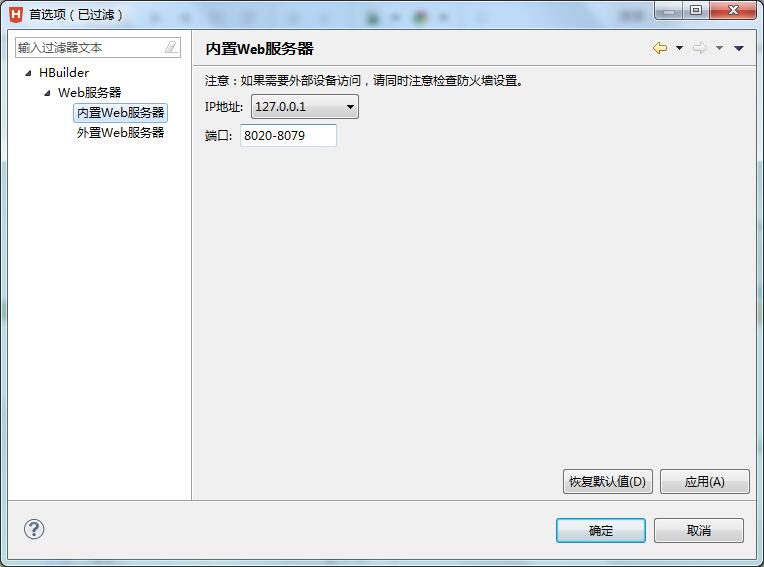This screenshot has width=764, height=567.
Task: Click the 端口 port input field
Action: [x=288, y=135]
